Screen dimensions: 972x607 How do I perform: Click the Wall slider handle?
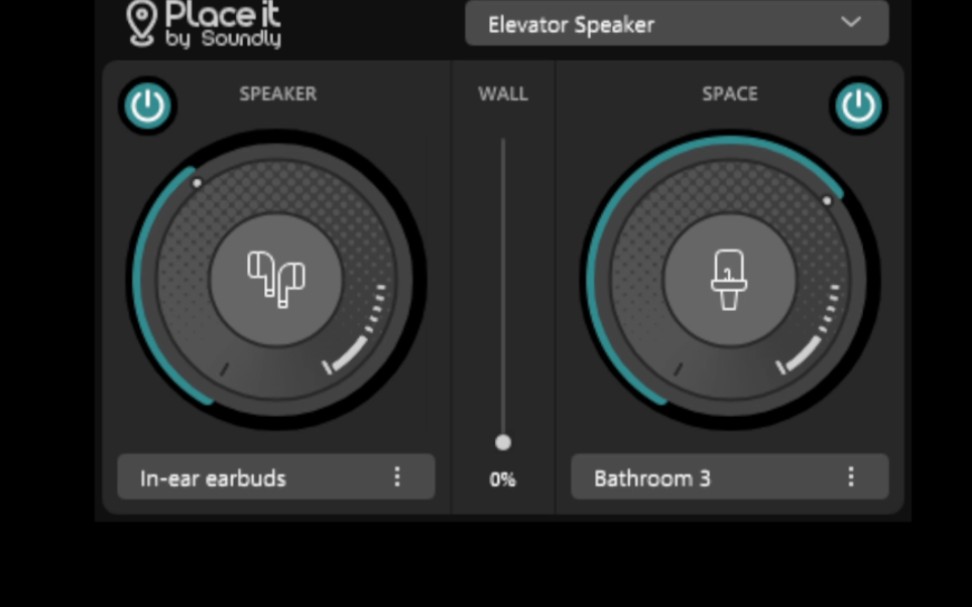pos(503,442)
